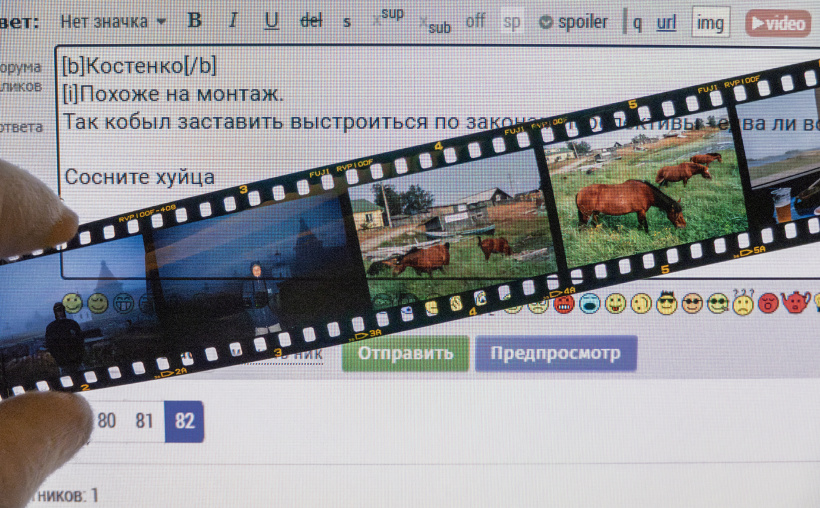Toggle bold formatting with B
The width and height of the screenshot is (820, 508).
pos(195,21)
